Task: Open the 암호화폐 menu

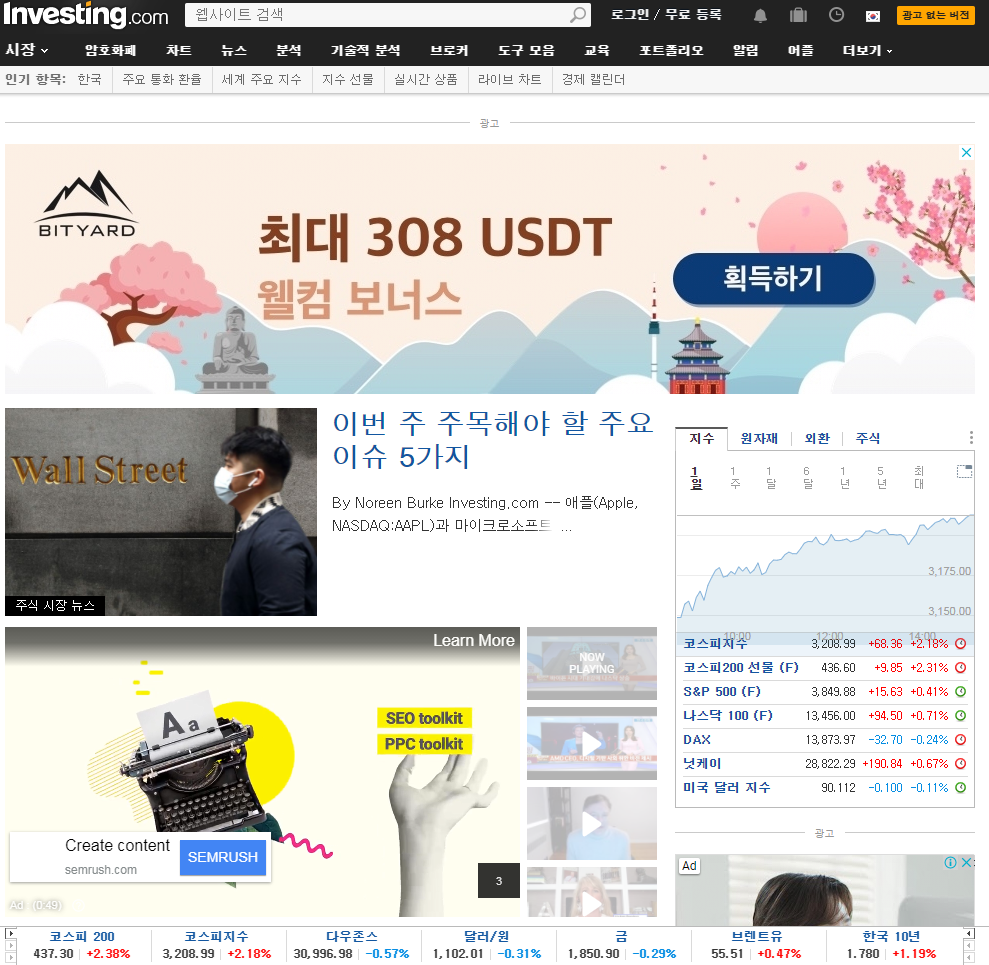Action: [110, 50]
